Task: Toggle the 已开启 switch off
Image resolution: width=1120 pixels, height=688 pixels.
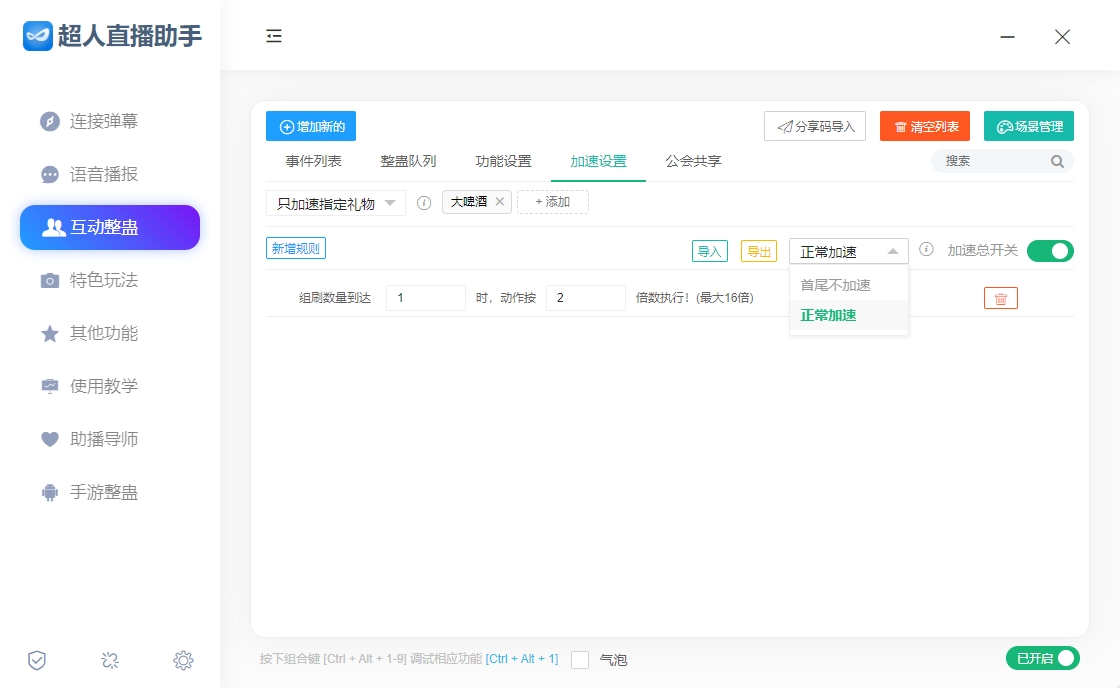Action: [x=1043, y=658]
